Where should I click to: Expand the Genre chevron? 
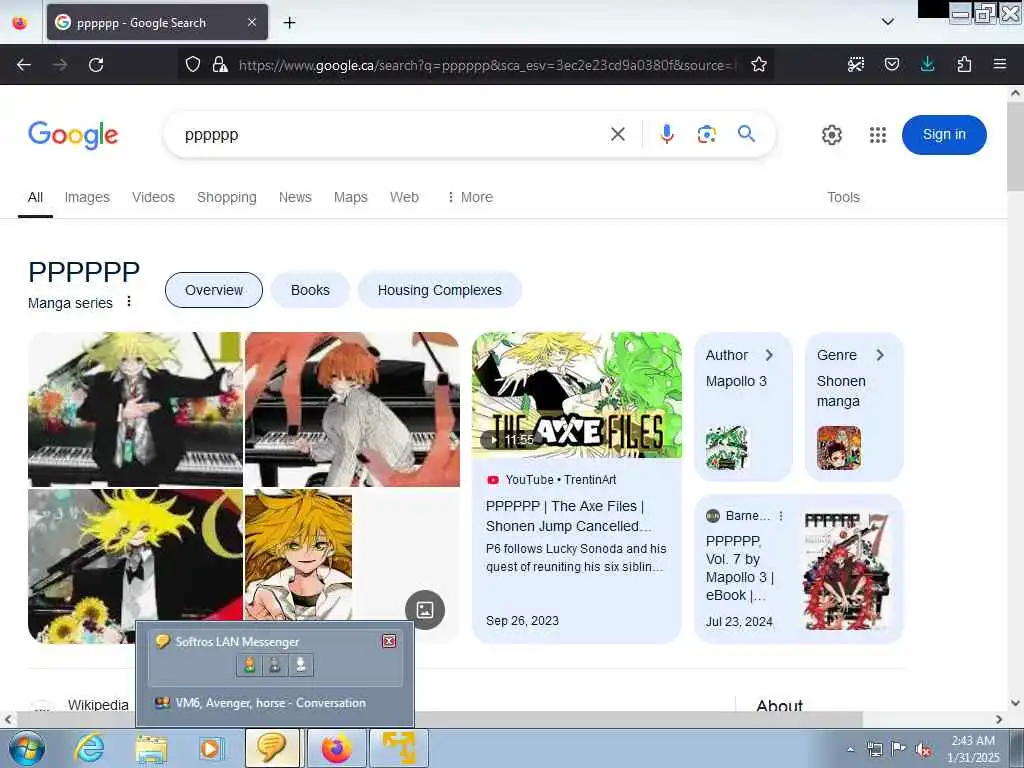[x=880, y=355]
